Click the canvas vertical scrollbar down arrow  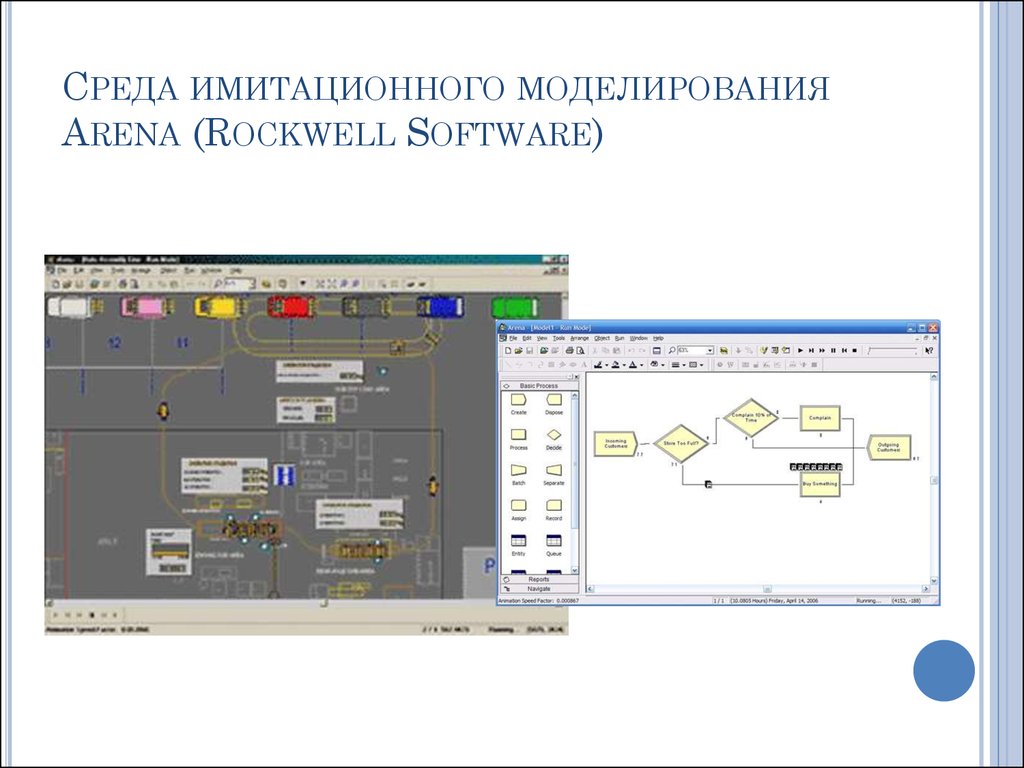tap(934, 581)
